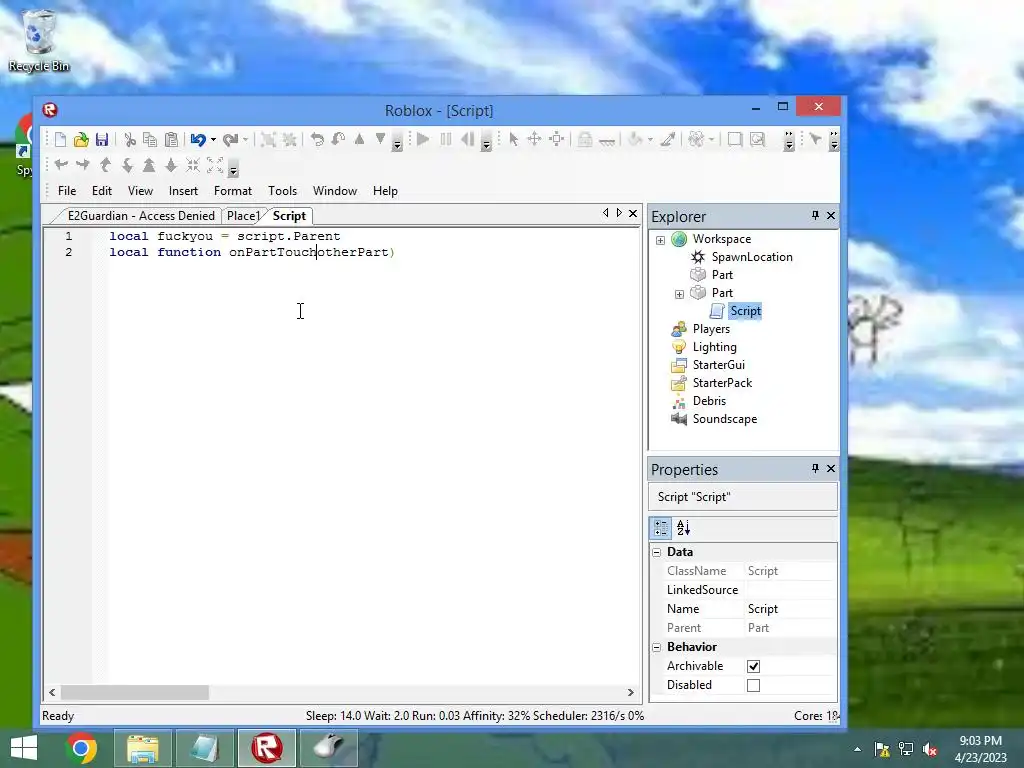Click the Paint bucket fill icon

pyautogui.click(x=635, y=139)
